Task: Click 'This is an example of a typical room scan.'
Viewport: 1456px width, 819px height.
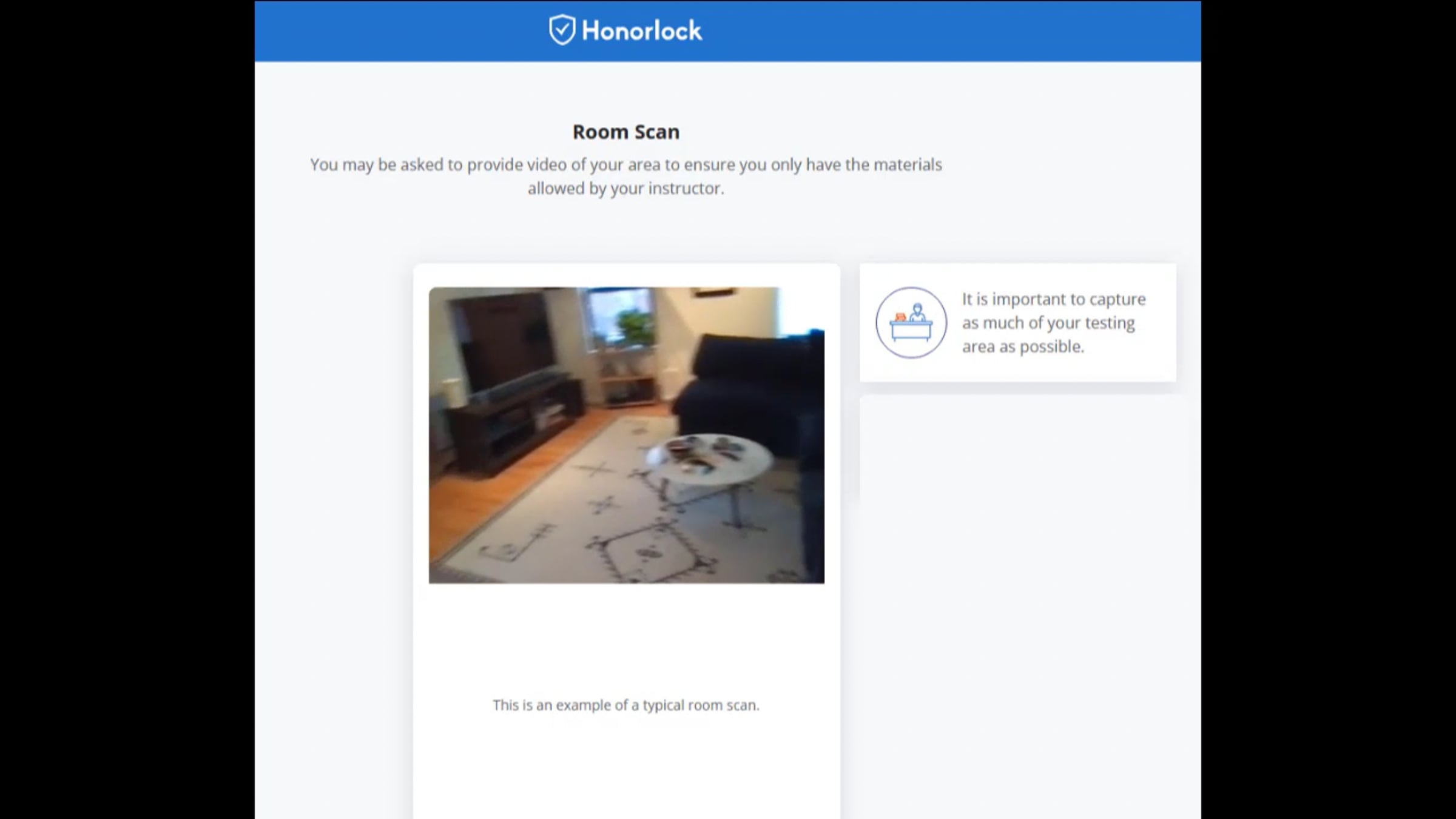Action: click(626, 705)
